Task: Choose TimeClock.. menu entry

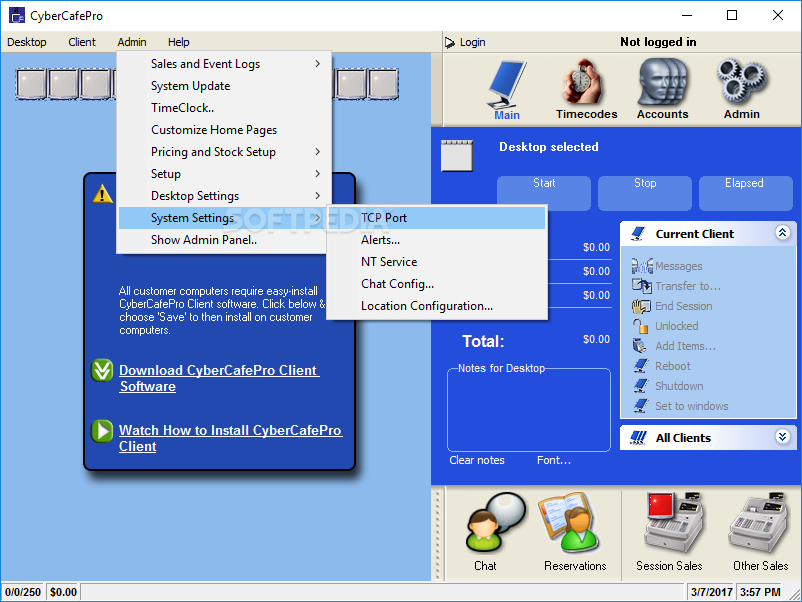Action: coord(225,108)
